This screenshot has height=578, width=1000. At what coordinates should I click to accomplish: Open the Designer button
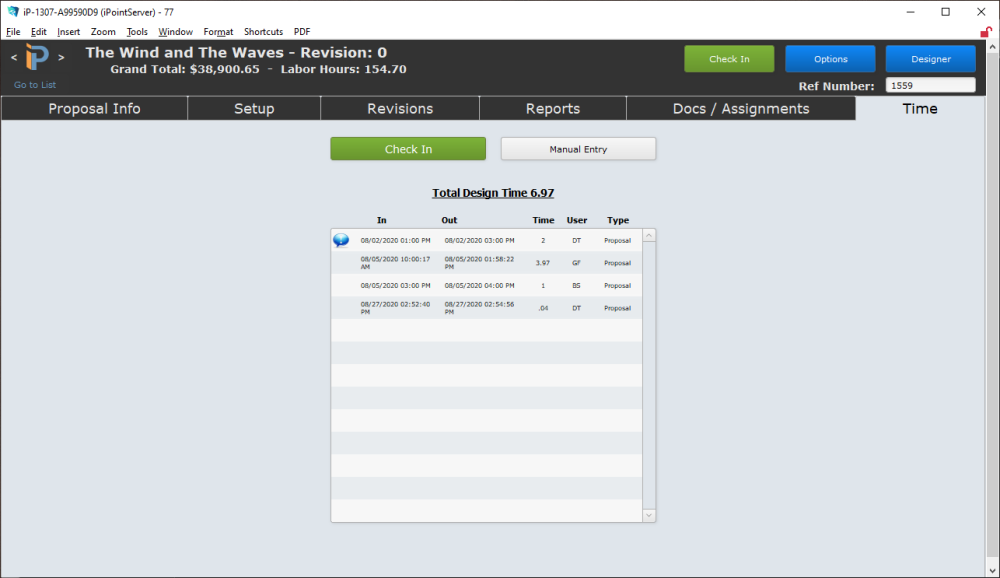[930, 59]
